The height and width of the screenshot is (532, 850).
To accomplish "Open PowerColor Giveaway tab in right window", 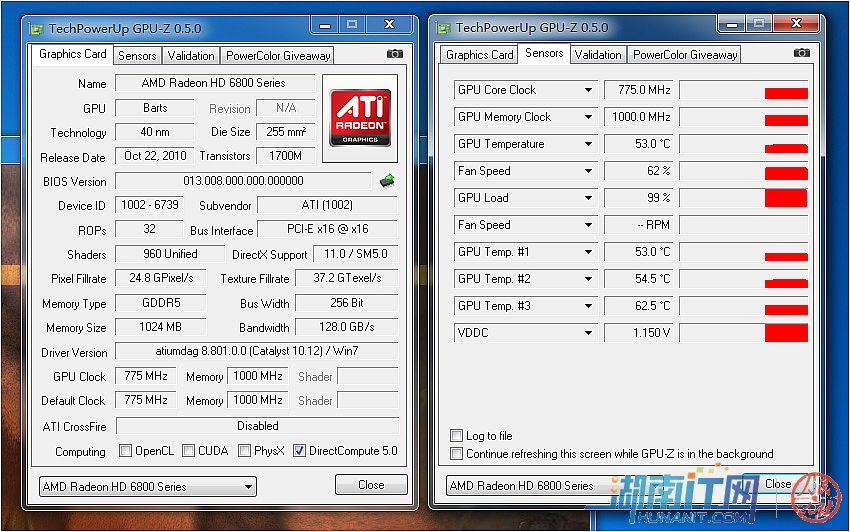I will coord(685,54).
